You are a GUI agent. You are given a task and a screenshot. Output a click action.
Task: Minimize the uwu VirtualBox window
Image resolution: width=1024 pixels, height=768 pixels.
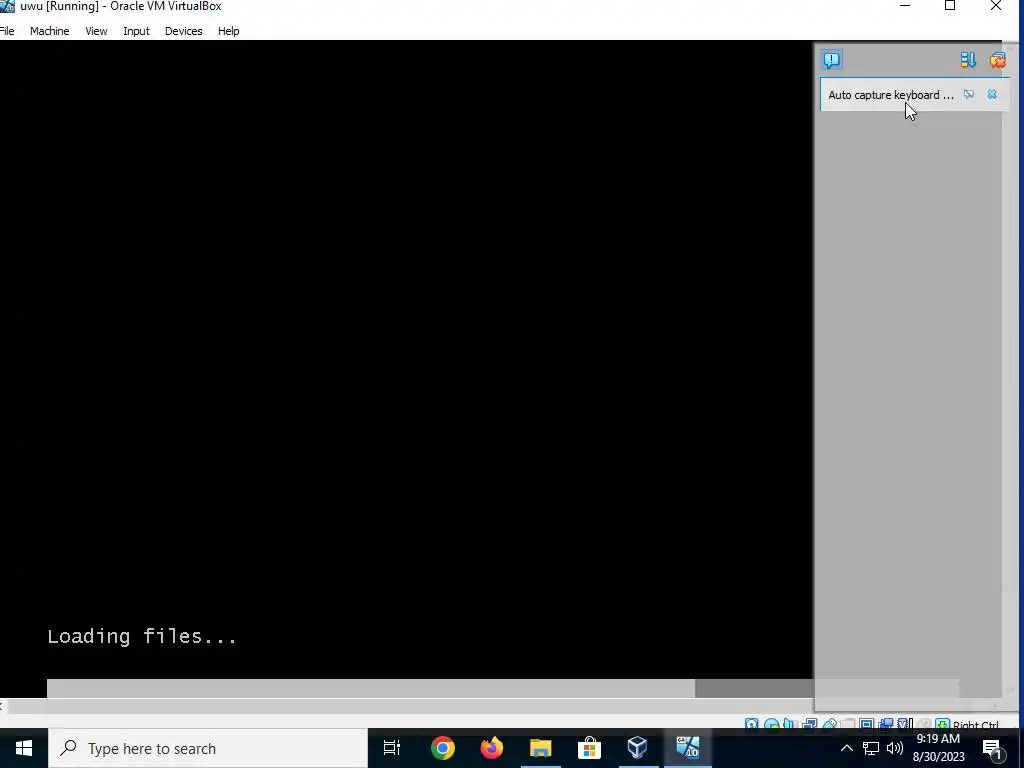[x=905, y=6]
